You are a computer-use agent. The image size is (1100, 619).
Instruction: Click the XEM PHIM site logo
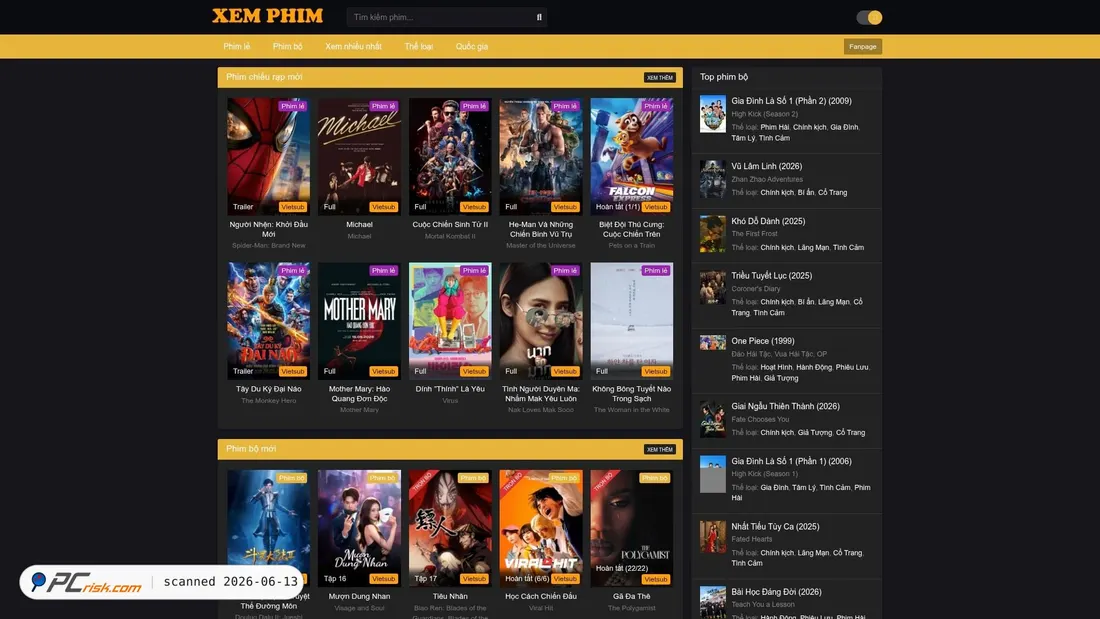[267, 16]
